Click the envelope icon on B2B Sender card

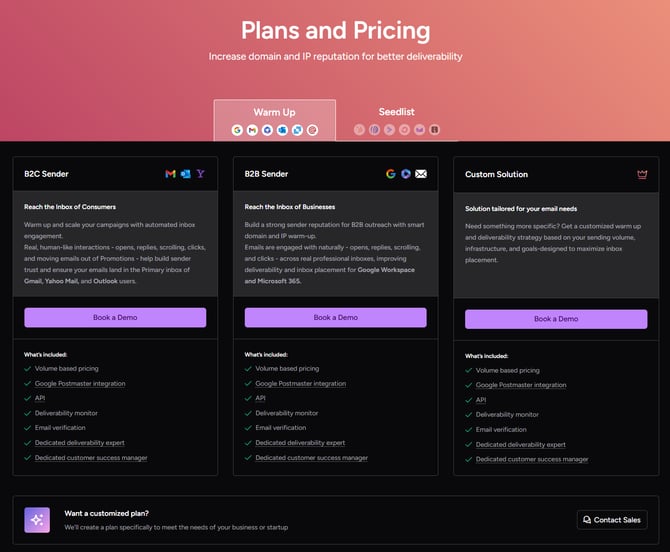(421, 174)
